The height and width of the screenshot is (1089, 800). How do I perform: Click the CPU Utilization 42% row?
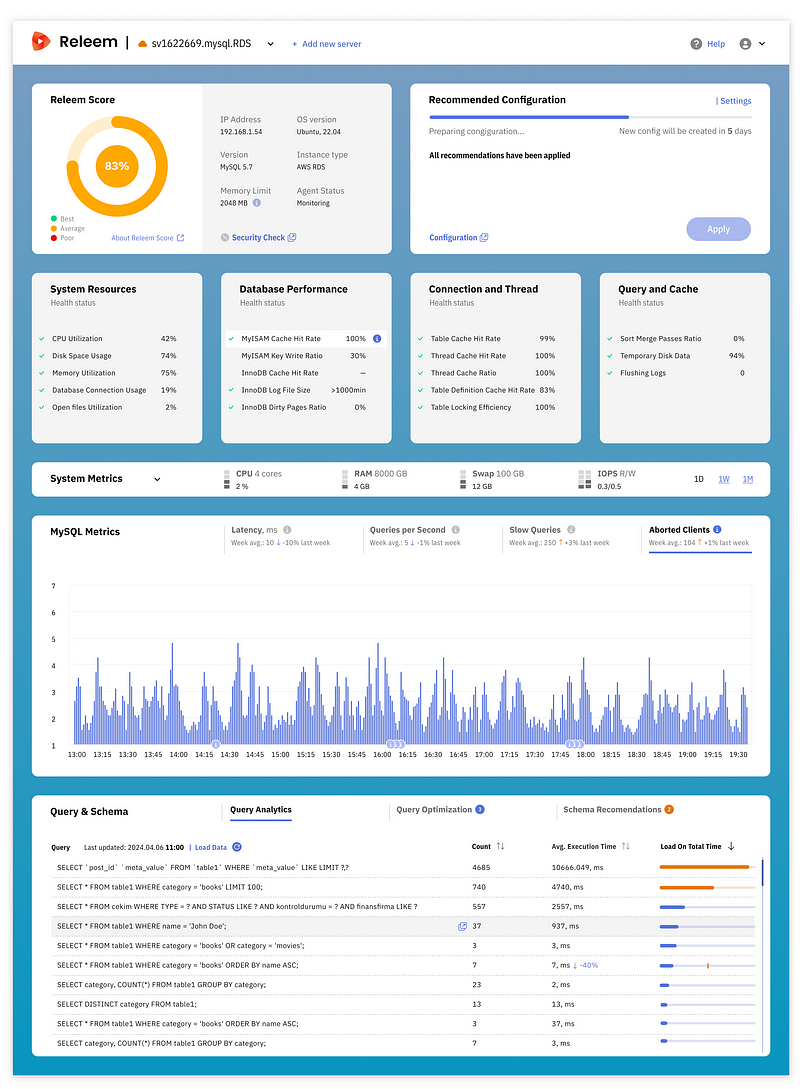click(108, 339)
